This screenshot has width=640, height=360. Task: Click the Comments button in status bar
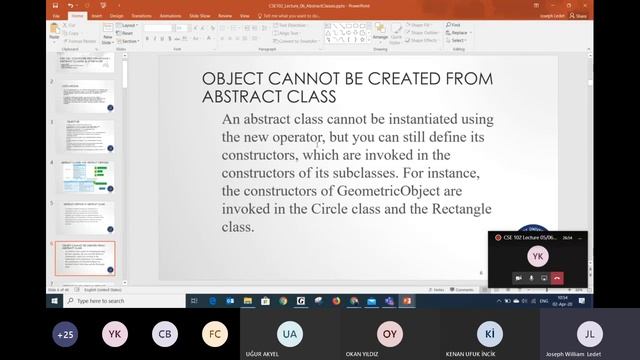tap(462, 290)
